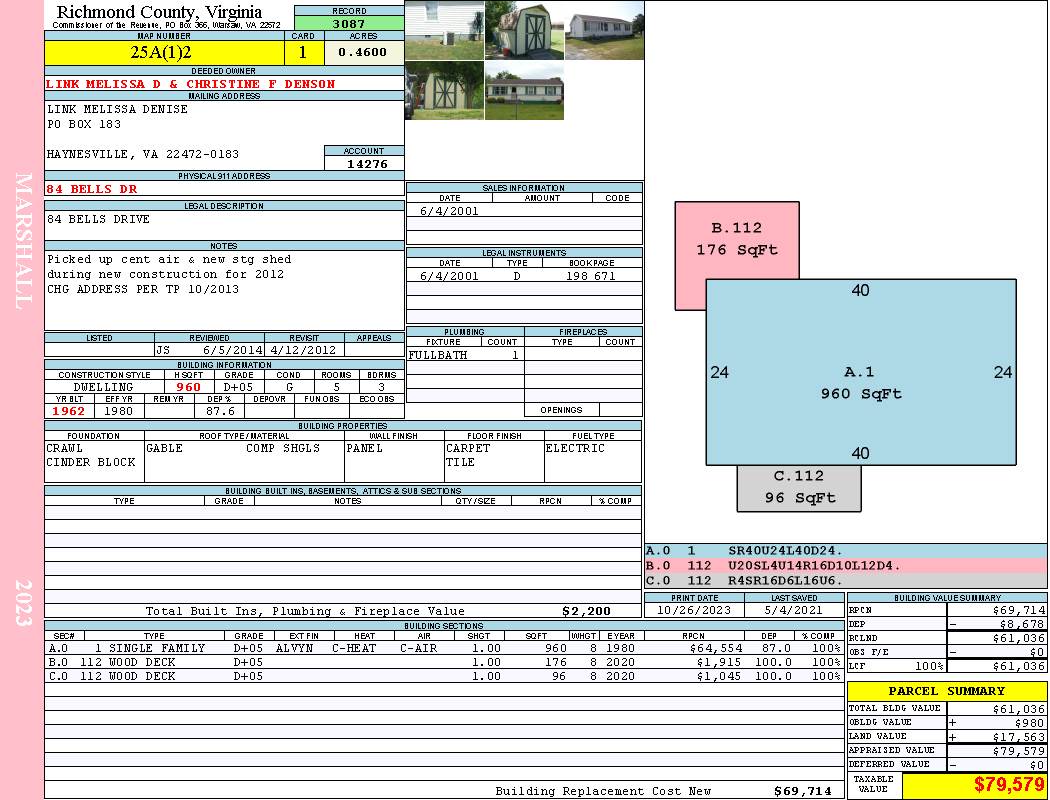This screenshot has width=1050, height=800.
Task: Click the legal instrument bookpage 198 671
Action: pyautogui.click(x=590, y=276)
